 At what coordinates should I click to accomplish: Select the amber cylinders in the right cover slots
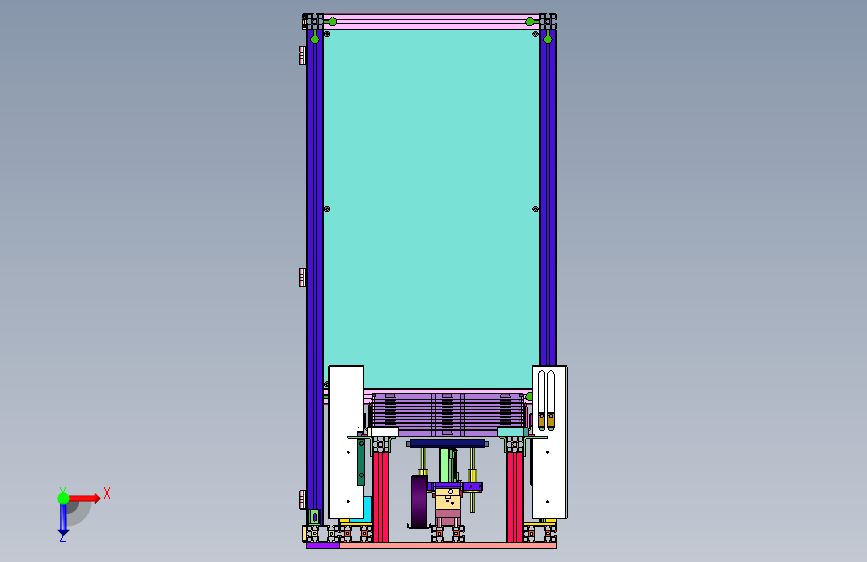[546, 420]
